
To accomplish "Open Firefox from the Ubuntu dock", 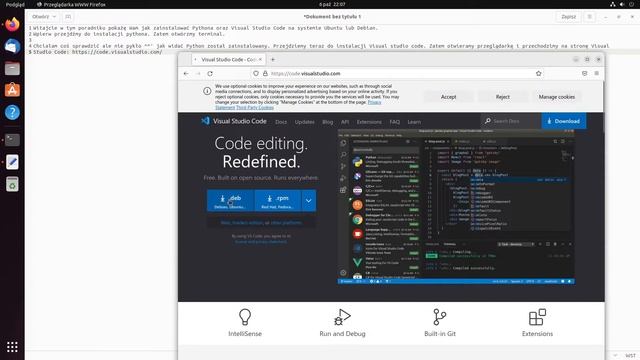I will pos(12,24).
